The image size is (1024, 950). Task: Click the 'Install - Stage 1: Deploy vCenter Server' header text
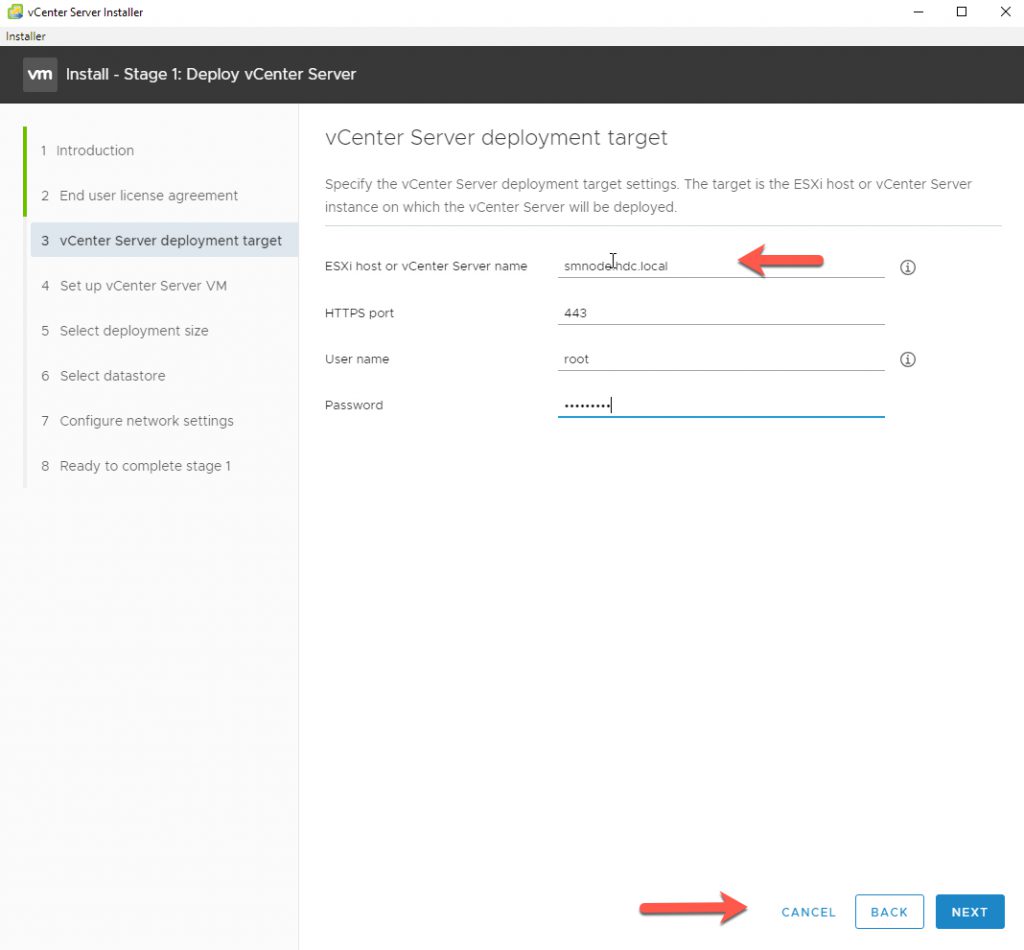211,74
